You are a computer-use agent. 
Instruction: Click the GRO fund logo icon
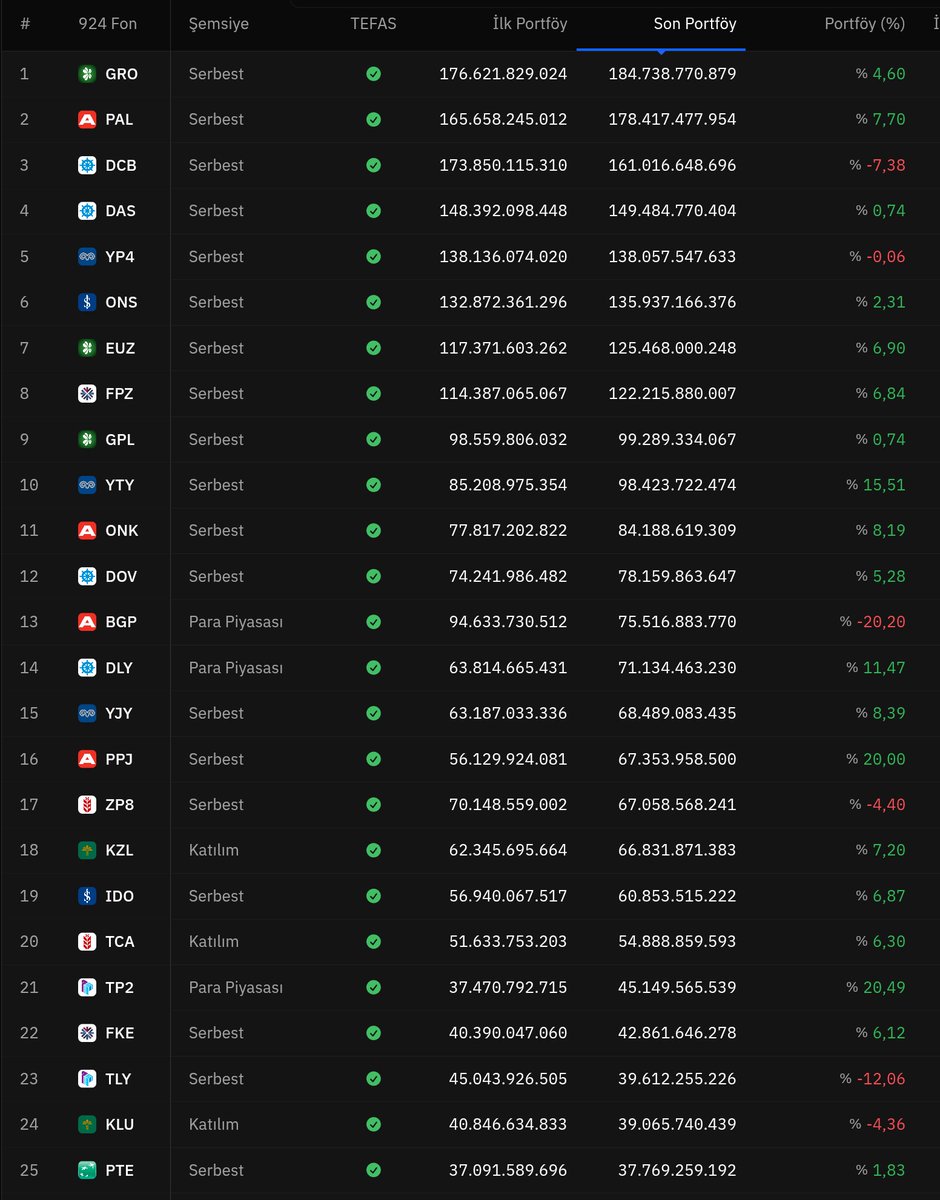(87, 73)
